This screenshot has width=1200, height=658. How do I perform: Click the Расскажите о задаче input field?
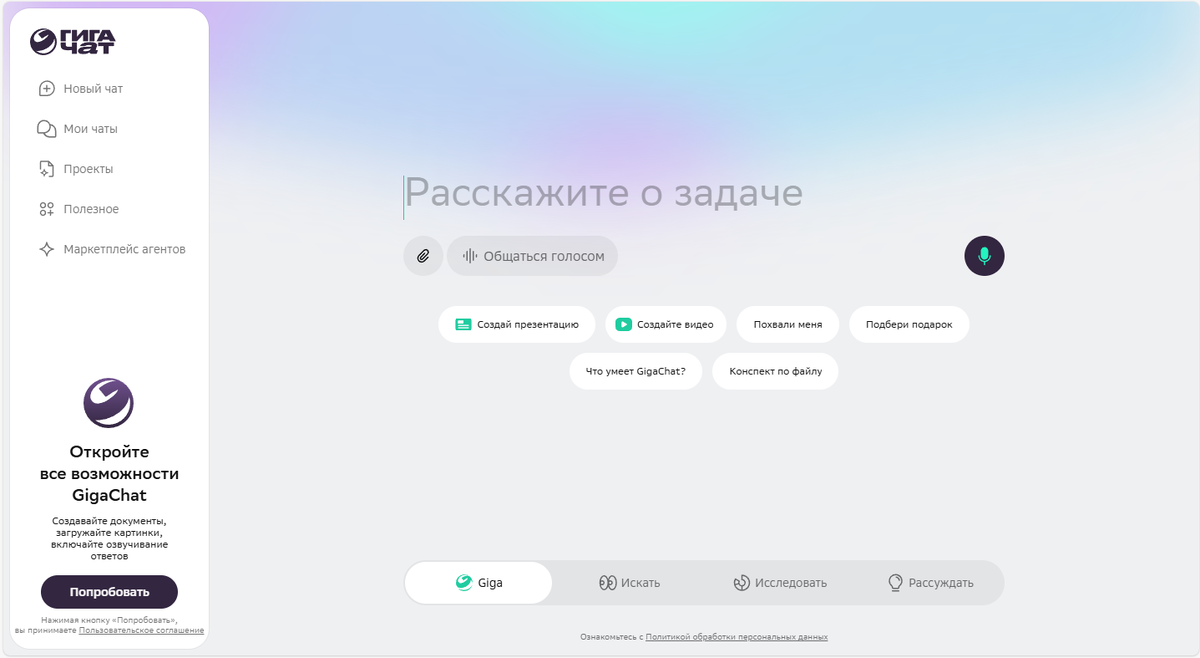point(600,193)
